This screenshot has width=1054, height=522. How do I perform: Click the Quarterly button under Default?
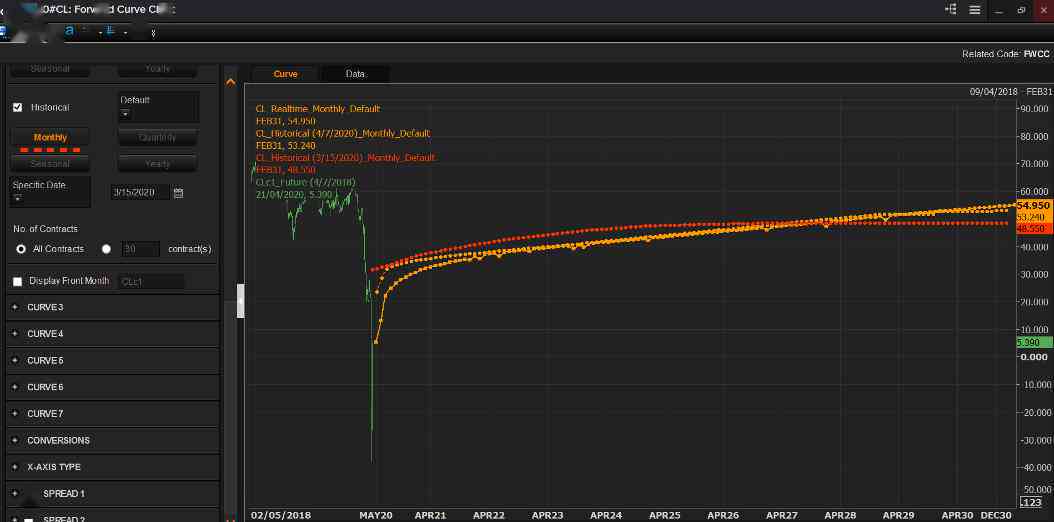pyautogui.click(x=158, y=137)
